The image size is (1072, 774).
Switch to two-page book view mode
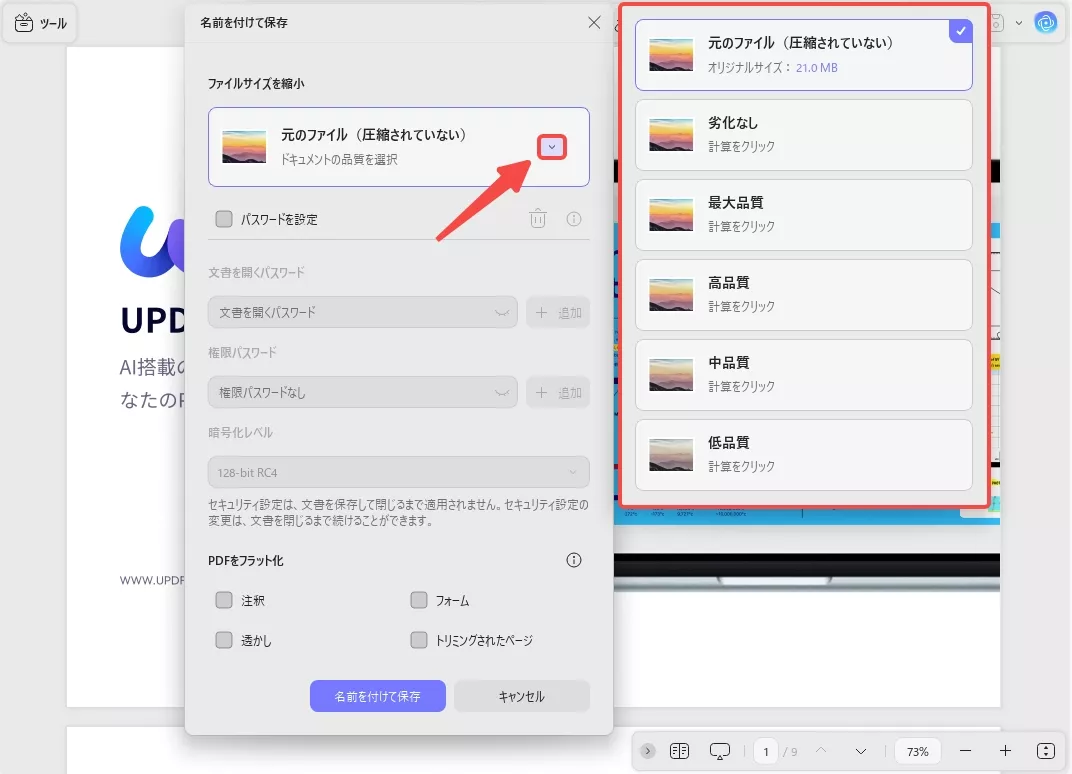pos(681,751)
